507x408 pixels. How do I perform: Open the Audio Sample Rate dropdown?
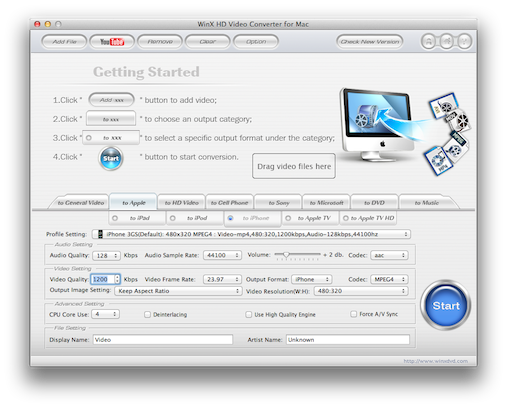pos(222,255)
